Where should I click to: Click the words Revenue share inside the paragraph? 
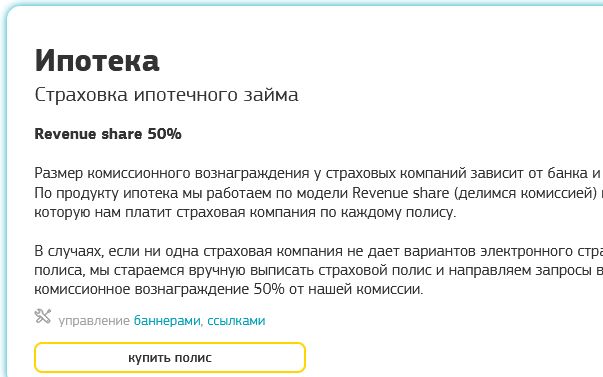pos(401,193)
